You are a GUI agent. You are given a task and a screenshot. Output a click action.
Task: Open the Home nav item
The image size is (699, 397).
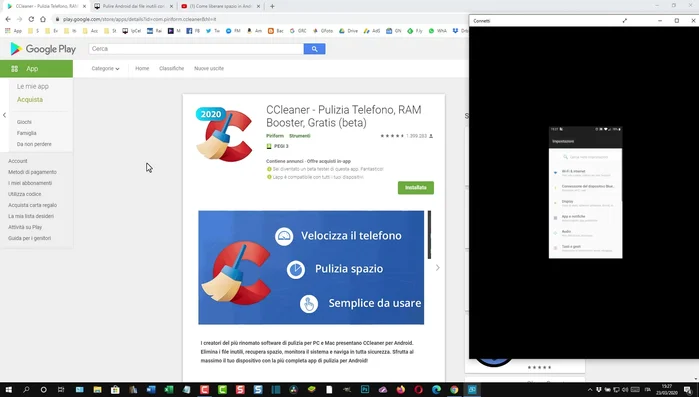(x=142, y=69)
